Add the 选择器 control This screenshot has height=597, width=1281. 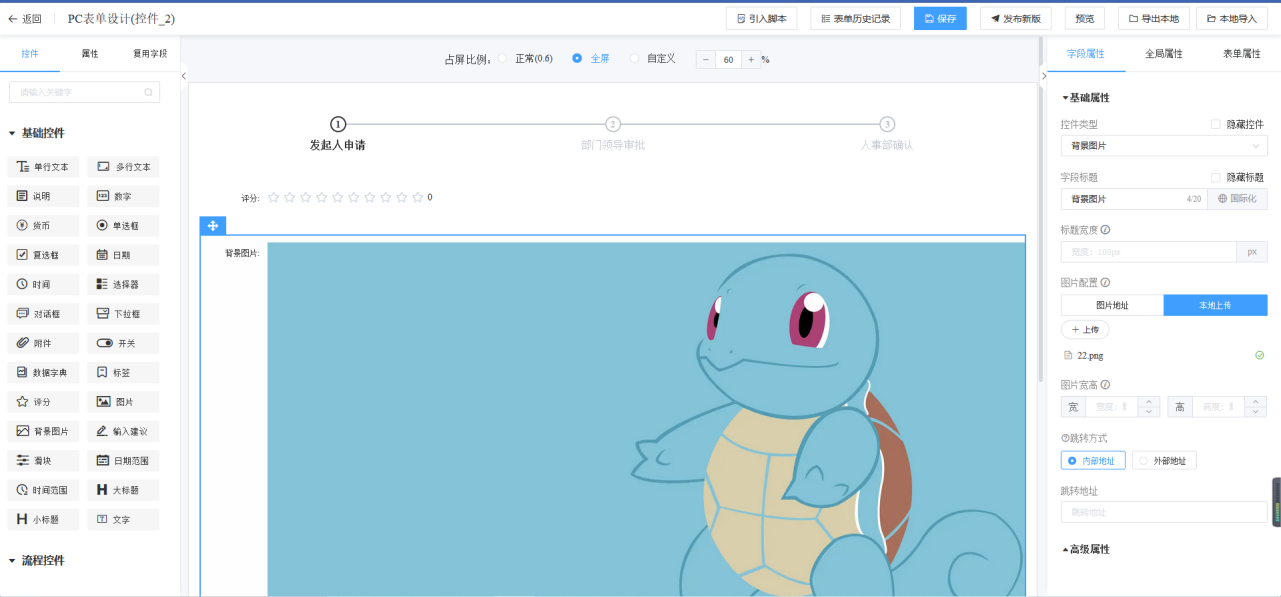click(123, 284)
